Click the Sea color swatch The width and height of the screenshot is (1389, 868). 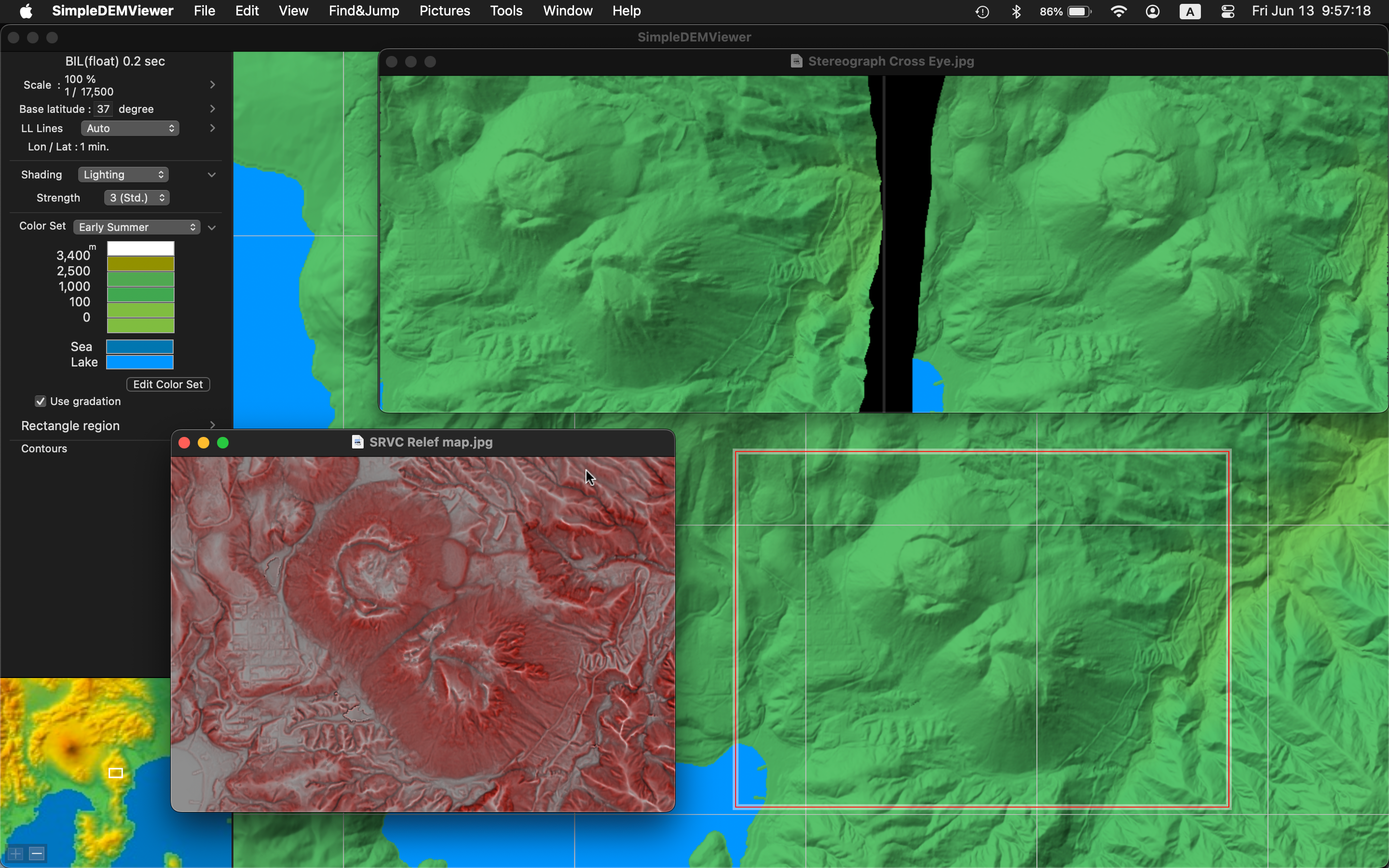pyautogui.click(x=139, y=347)
